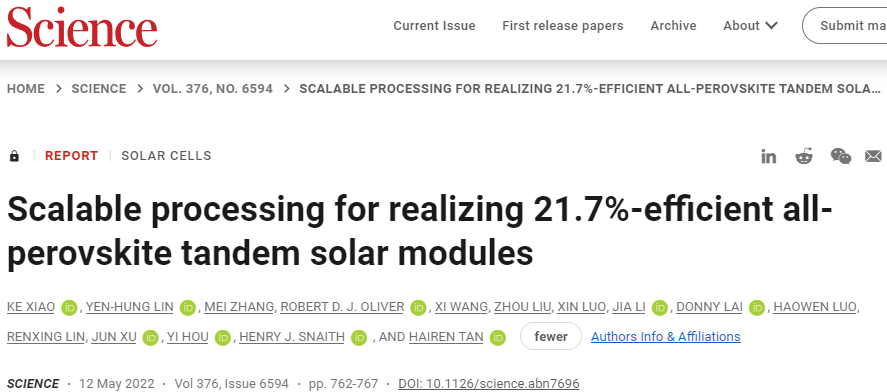Screen dimensions: 887x392
Task: Share article via Reddit icon
Action: pos(804,156)
